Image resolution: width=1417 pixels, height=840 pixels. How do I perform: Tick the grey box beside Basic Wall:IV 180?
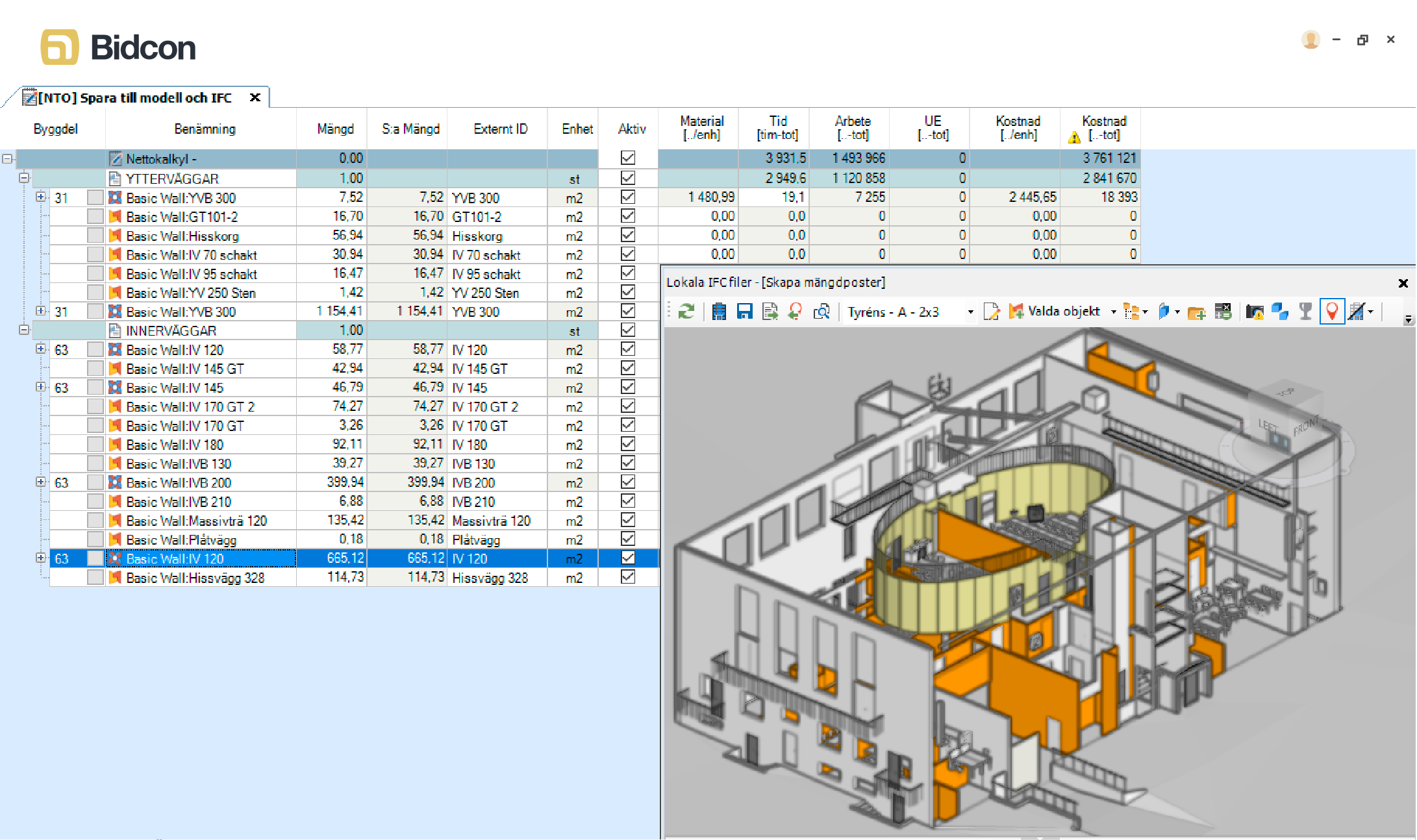pyautogui.click(x=95, y=445)
